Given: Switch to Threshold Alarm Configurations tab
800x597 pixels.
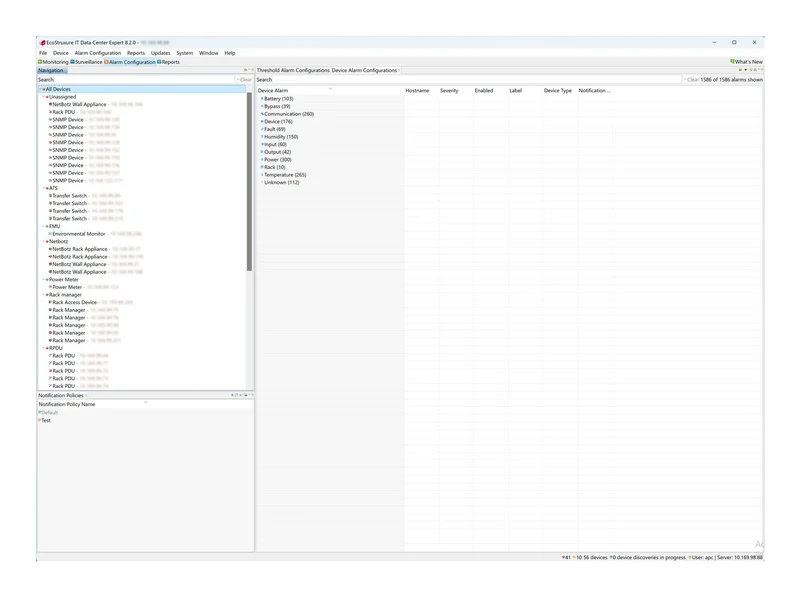Looking at the screenshot, I should tap(293, 70).
